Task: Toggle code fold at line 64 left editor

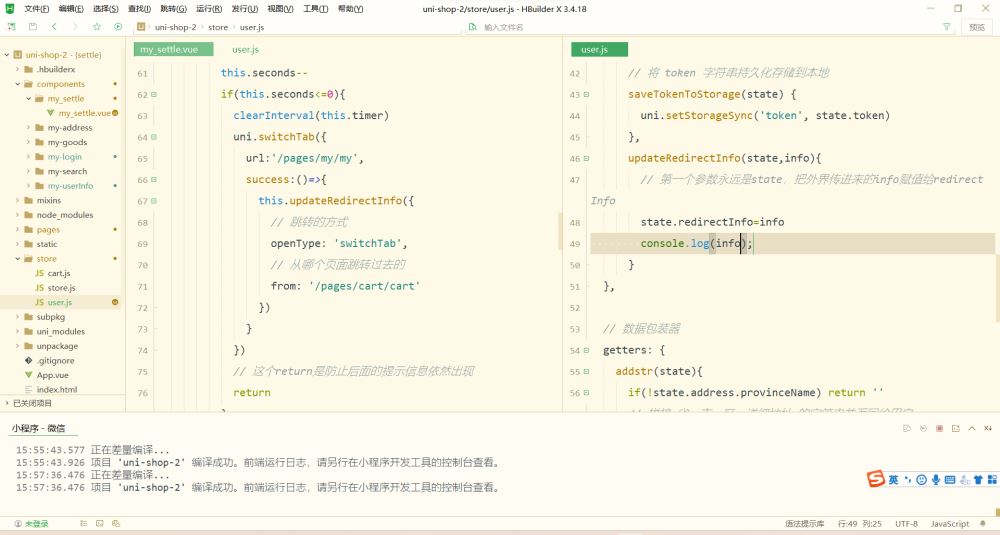Action: (154, 137)
